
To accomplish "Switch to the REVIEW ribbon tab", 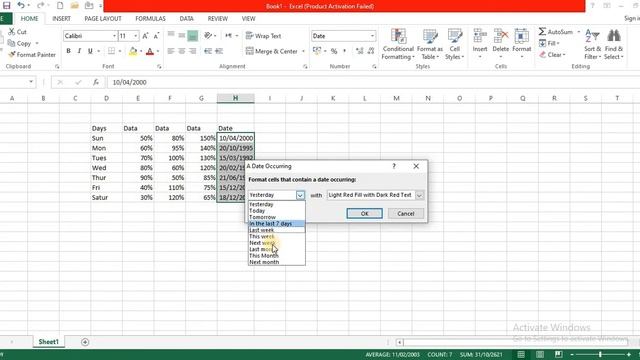I will click(x=218, y=19).
